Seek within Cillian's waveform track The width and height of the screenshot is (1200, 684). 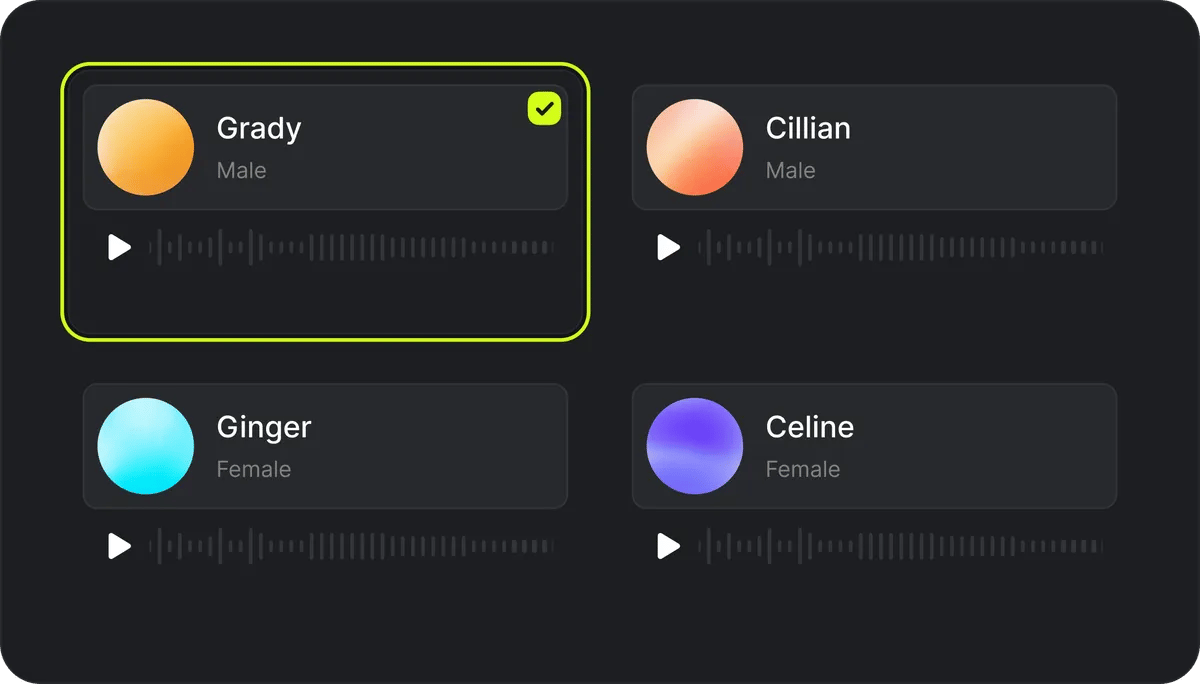[900, 247]
